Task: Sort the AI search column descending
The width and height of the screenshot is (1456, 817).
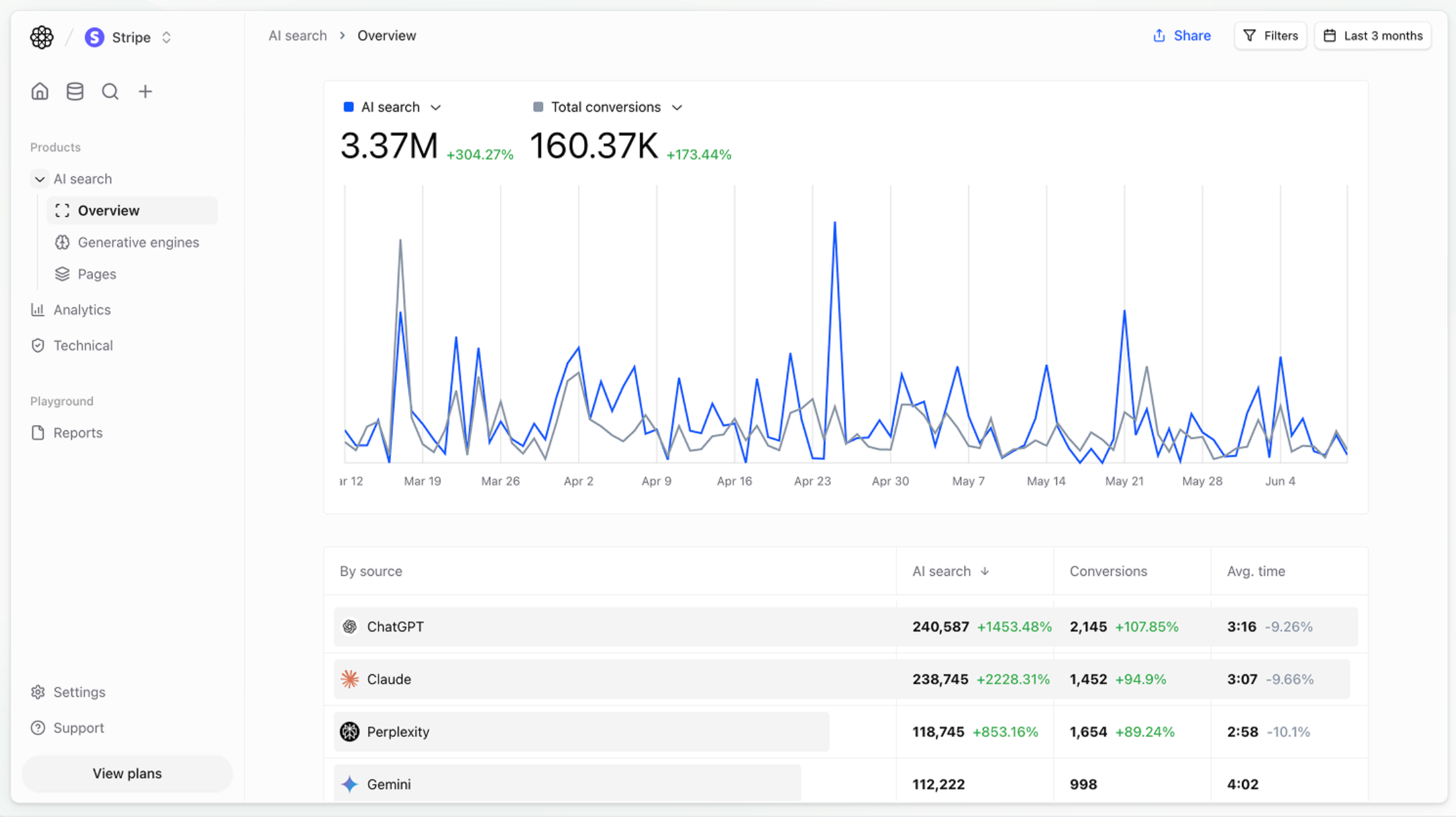Action: pyautogui.click(x=986, y=571)
